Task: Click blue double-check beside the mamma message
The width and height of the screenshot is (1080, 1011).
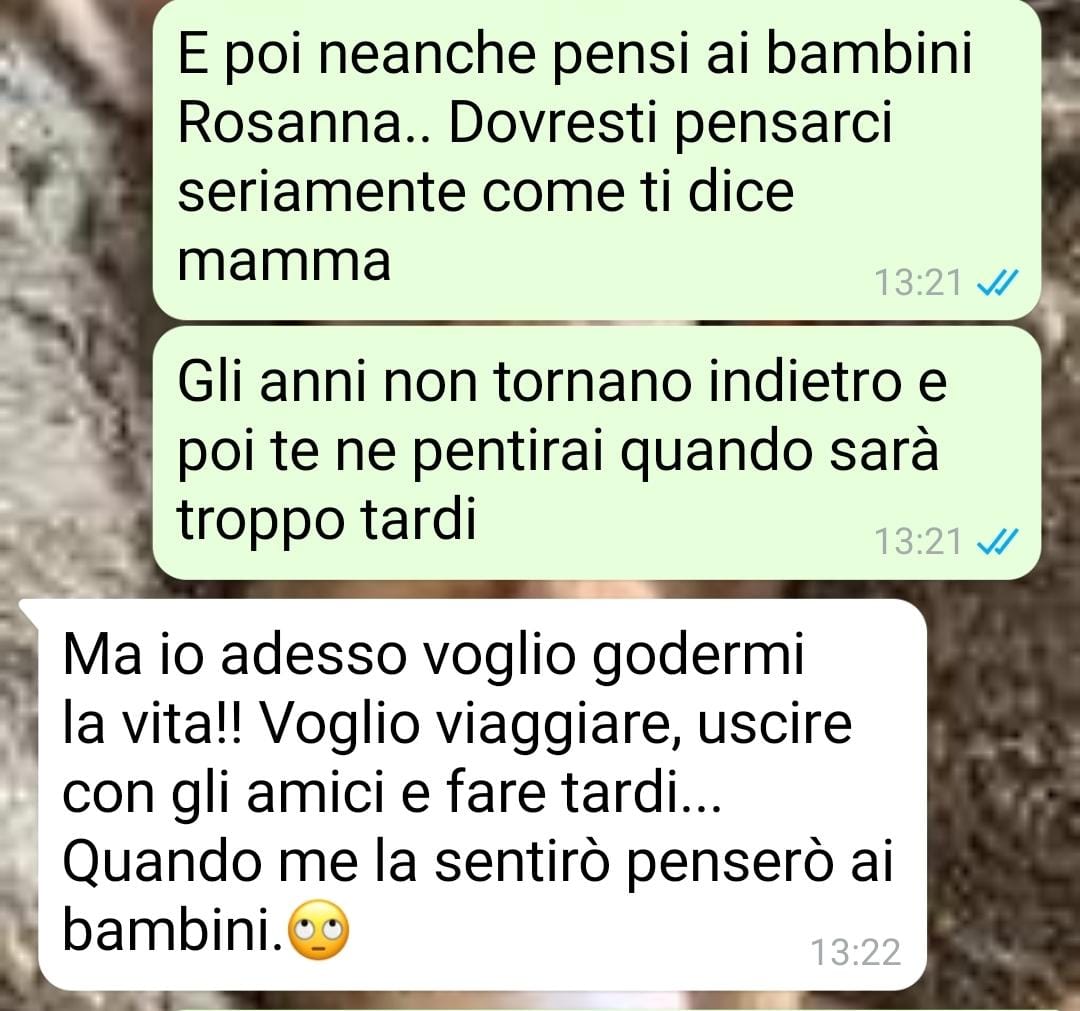Action: (997, 282)
